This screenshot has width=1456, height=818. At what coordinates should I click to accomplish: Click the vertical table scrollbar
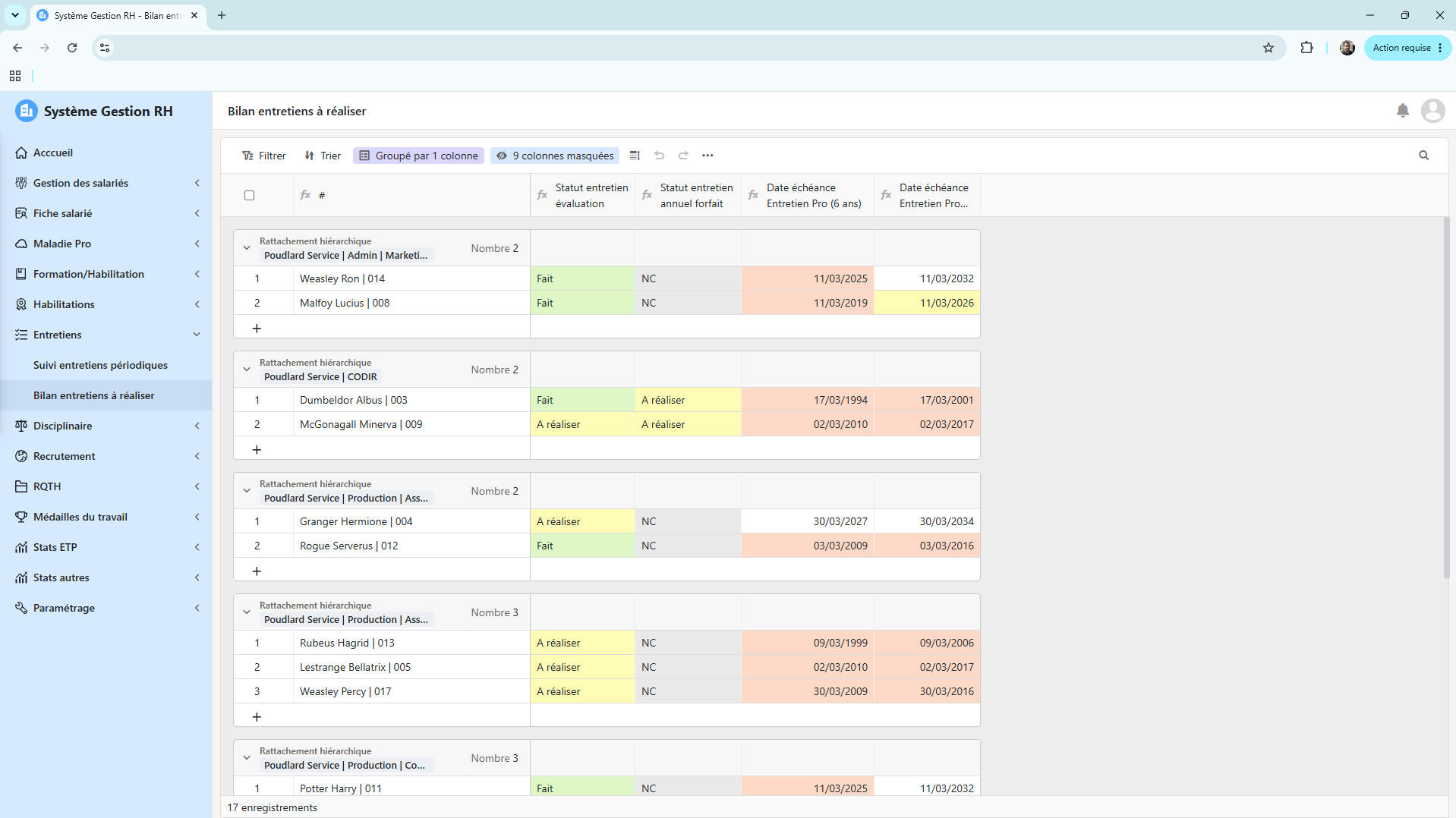click(1446, 398)
